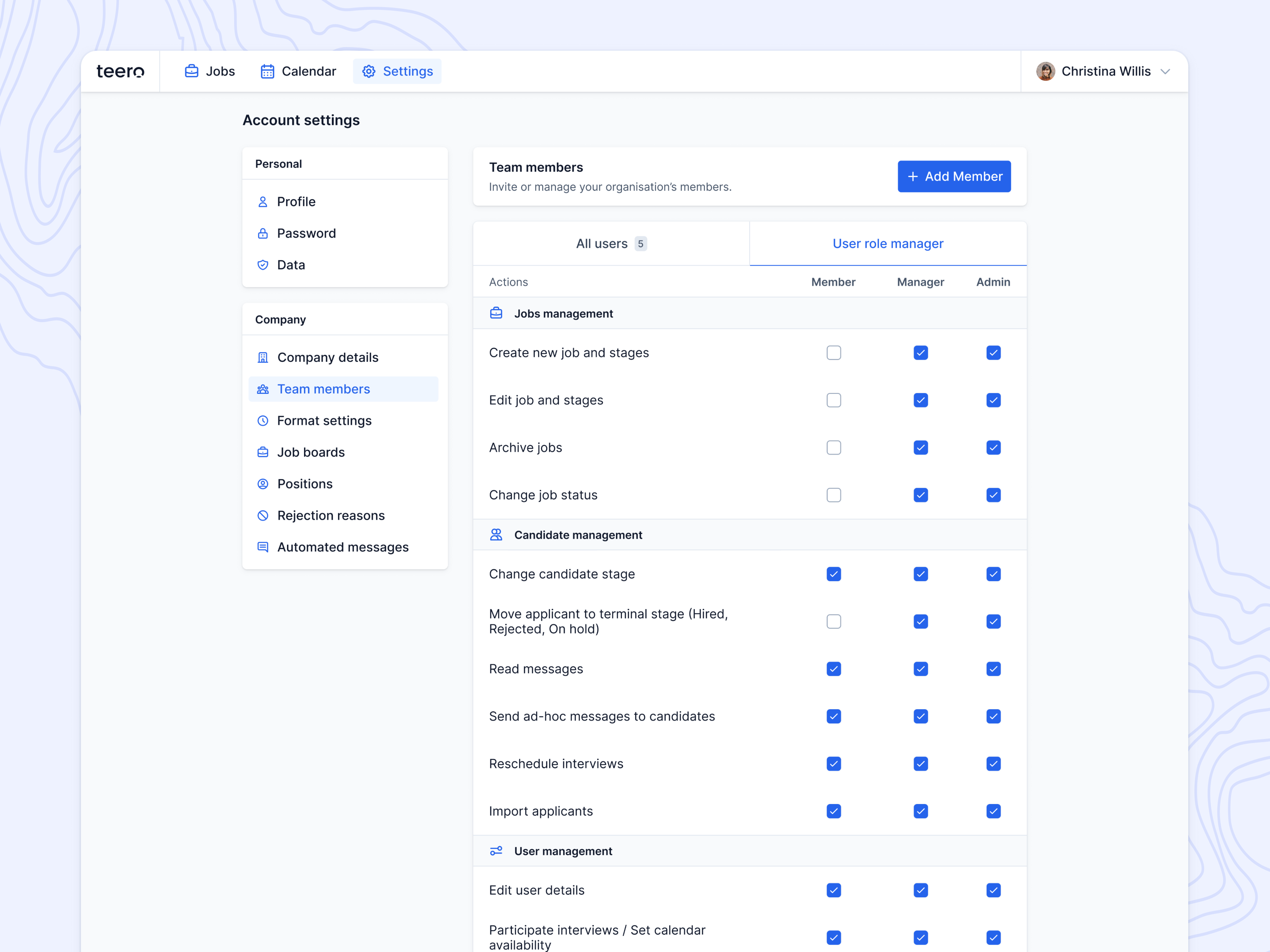The width and height of the screenshot is (1270, 952).
Task: Click the teero logo
Action: coord(120,71)
